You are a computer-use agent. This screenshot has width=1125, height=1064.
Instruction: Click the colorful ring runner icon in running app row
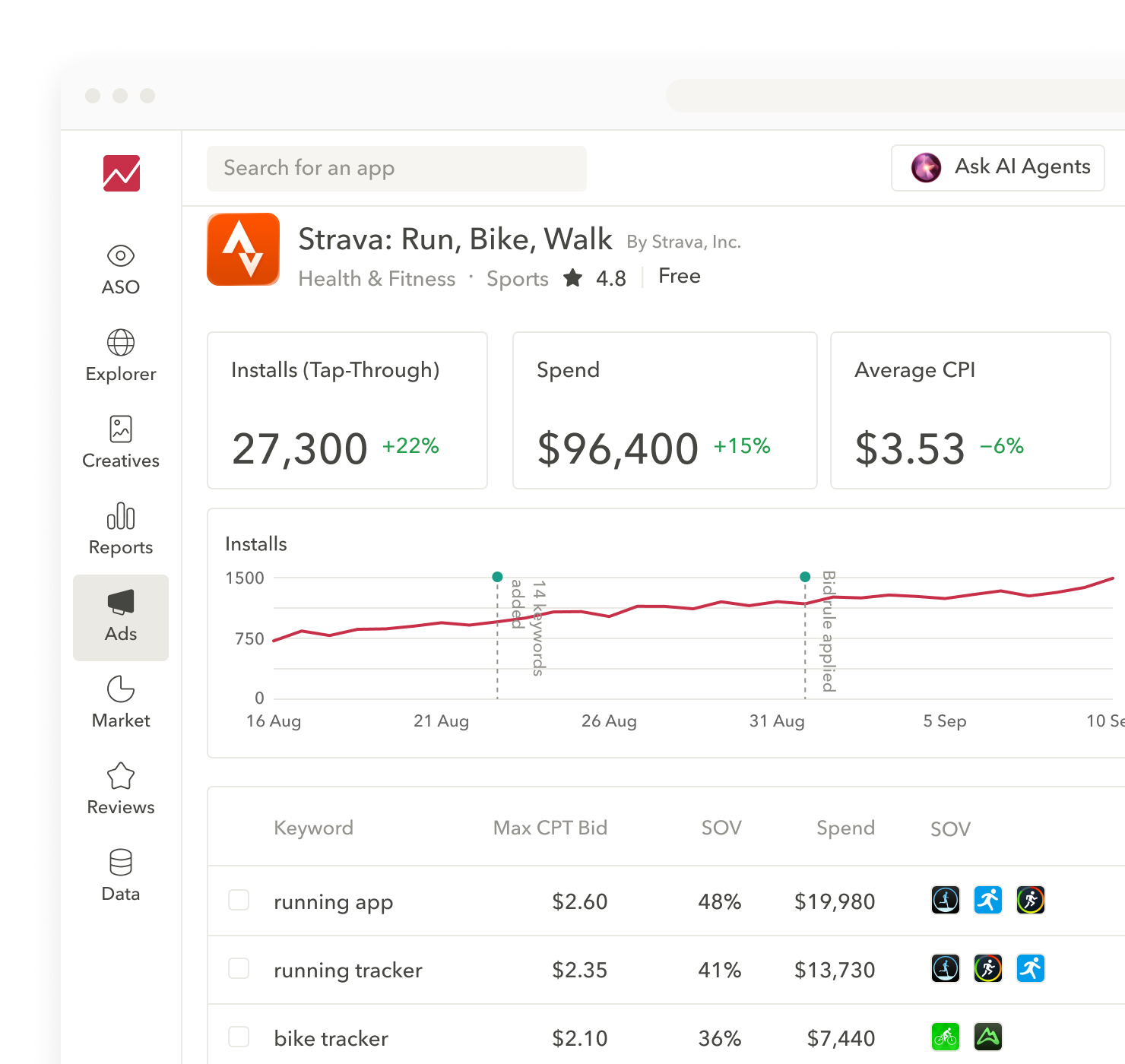pos(1031,900)
